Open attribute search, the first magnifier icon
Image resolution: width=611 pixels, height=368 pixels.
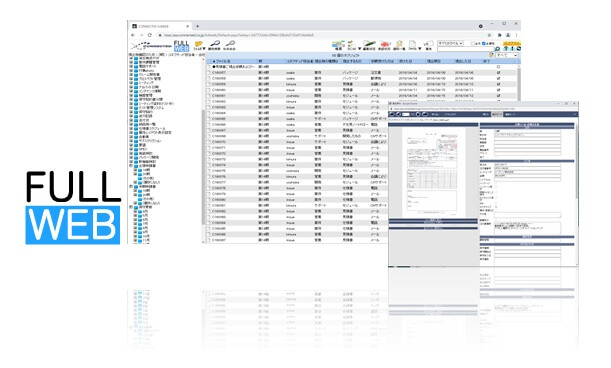[214, 45]
